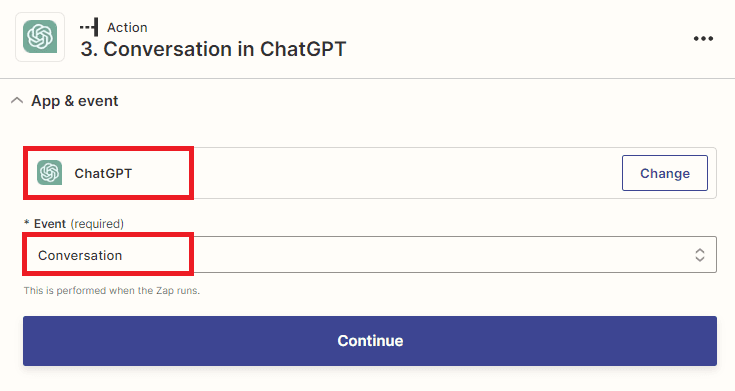Screen dimensions: 735x391
Task: Click the word "ChatGPT" in the step title
Action: [x=303, y=49]
